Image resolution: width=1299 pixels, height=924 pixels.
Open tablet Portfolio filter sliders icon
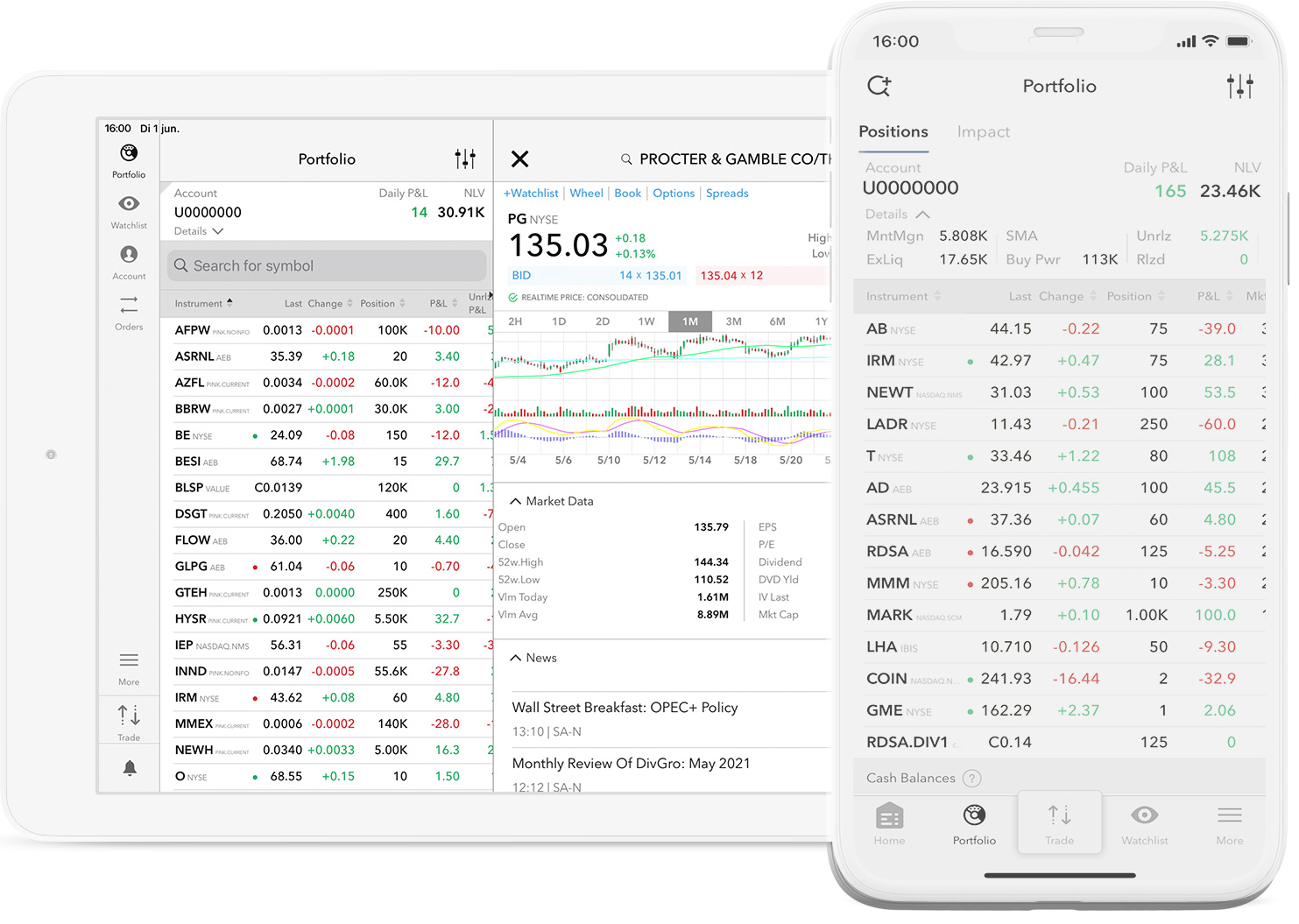tap(465, 159)
